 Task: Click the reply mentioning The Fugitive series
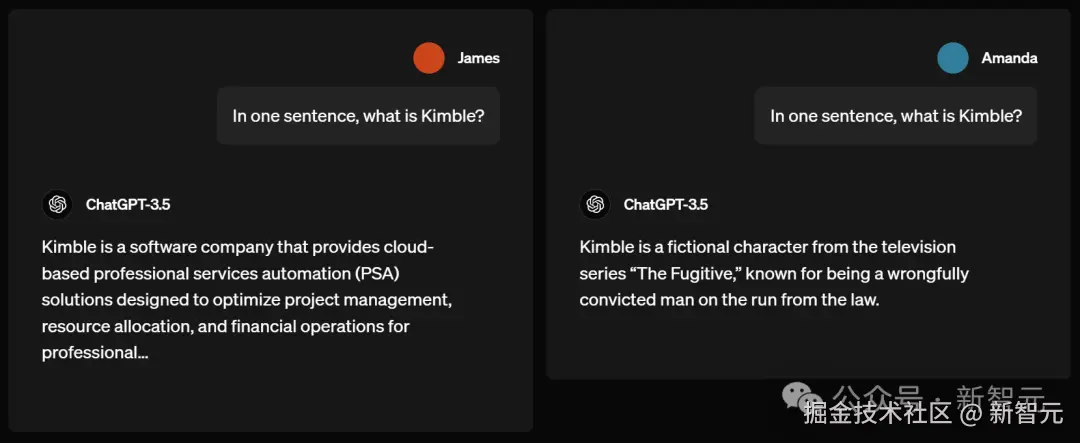tap(774, 274)
